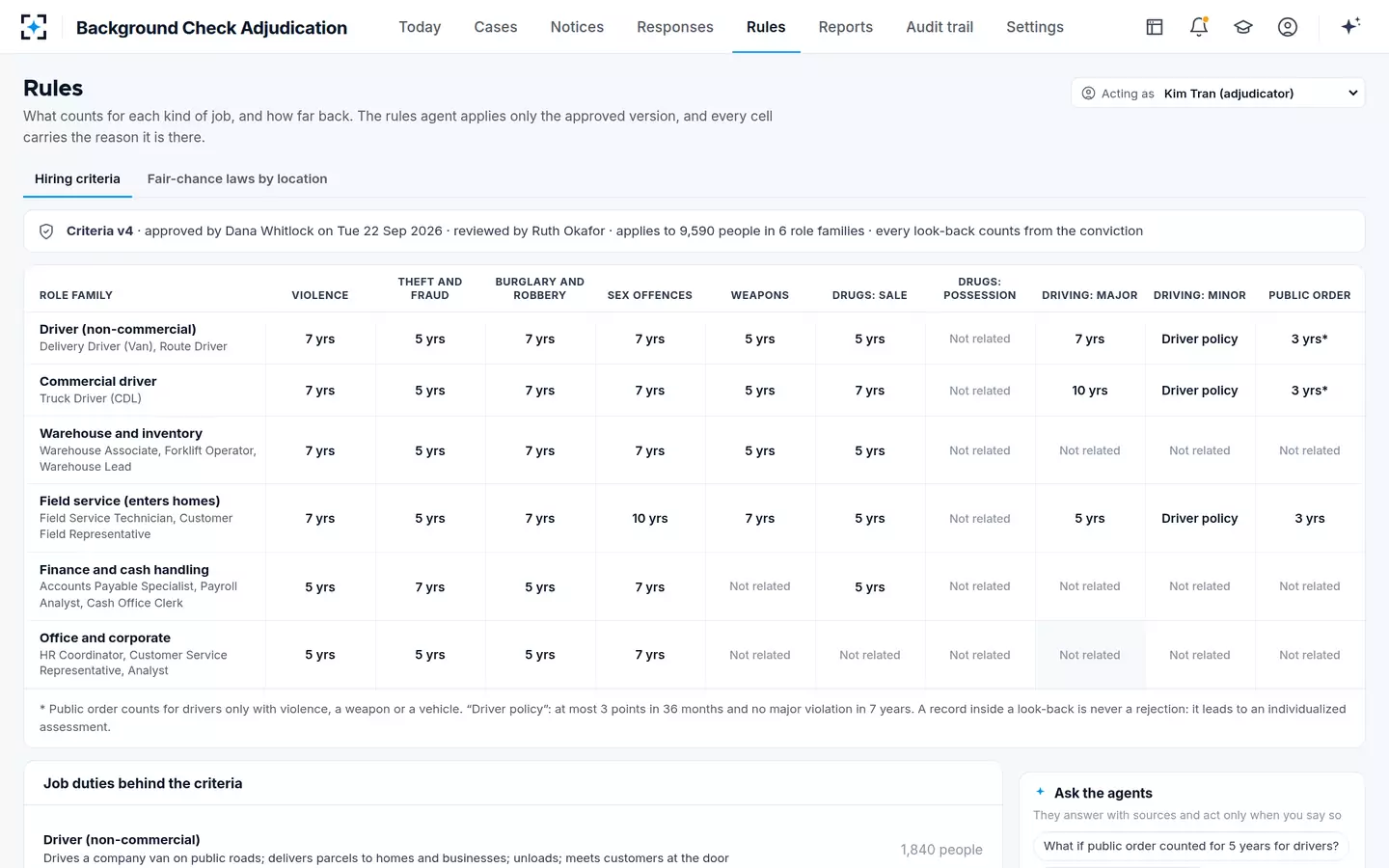The image size is (1389, 868).
Task: Click Field service Weapons '7 yrs' cell
Action: tap(760, 518)
